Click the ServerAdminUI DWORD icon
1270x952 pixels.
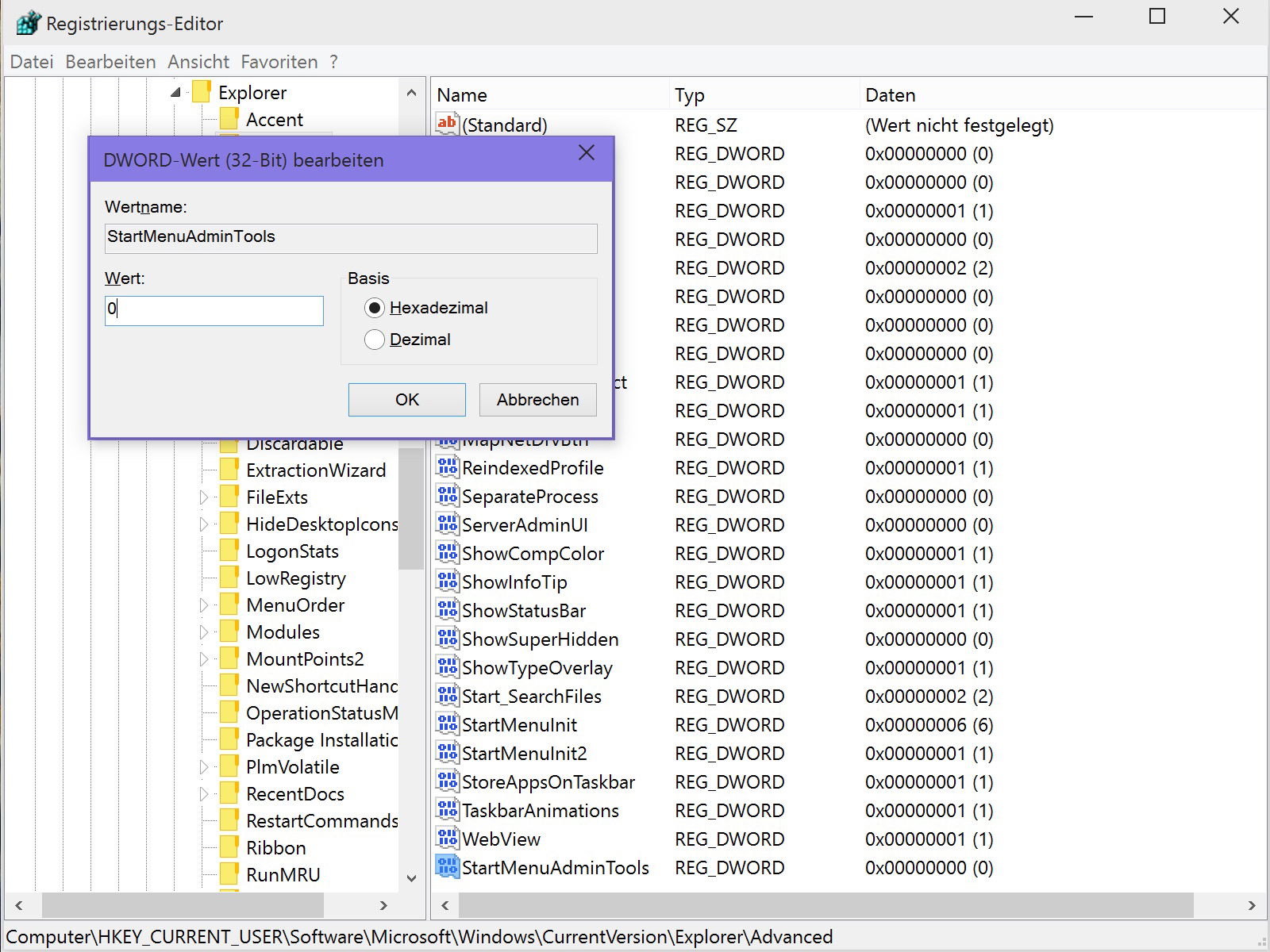[448, 524]
